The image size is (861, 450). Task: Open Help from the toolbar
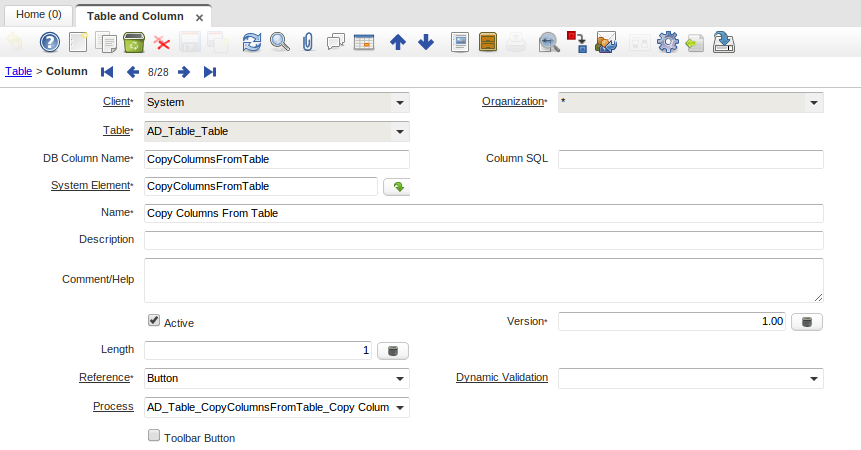(49, 42)
